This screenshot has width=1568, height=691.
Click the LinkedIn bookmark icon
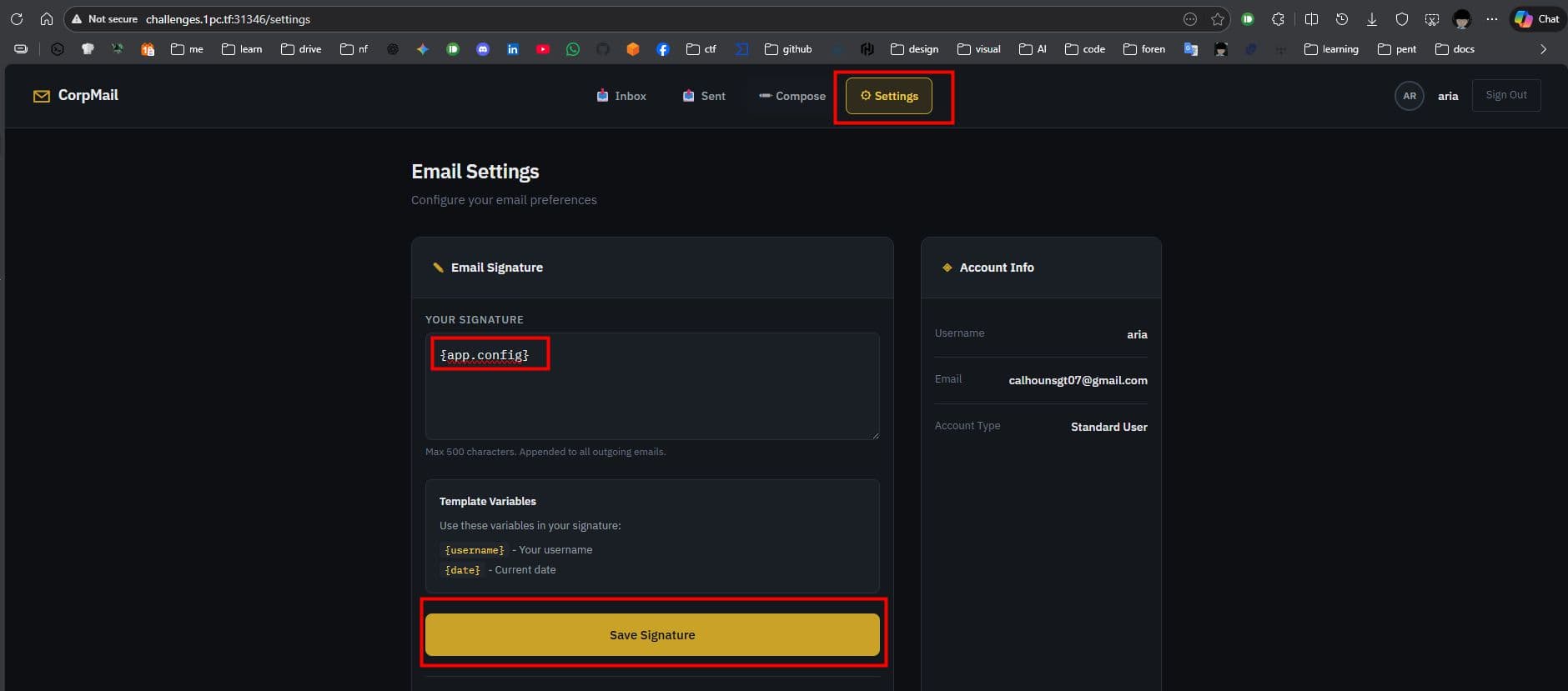(513, 49)
